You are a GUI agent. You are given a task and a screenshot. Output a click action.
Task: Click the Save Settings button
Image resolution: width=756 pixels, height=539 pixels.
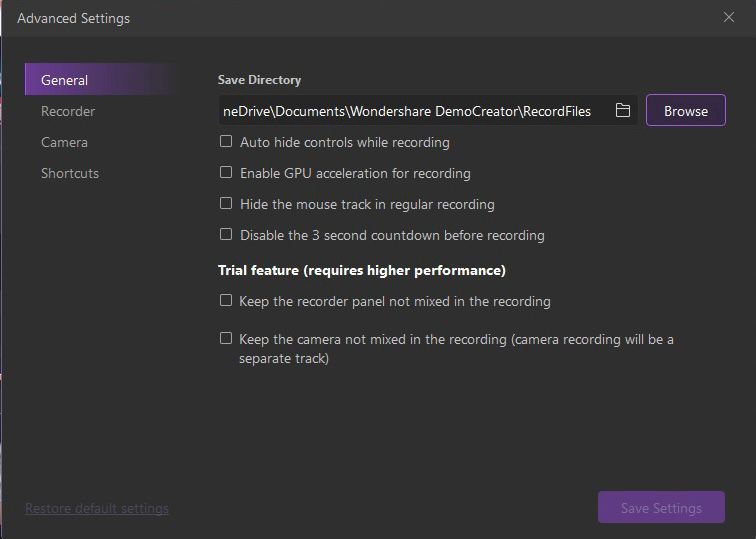pyautogui.click(x=661, y=508)
